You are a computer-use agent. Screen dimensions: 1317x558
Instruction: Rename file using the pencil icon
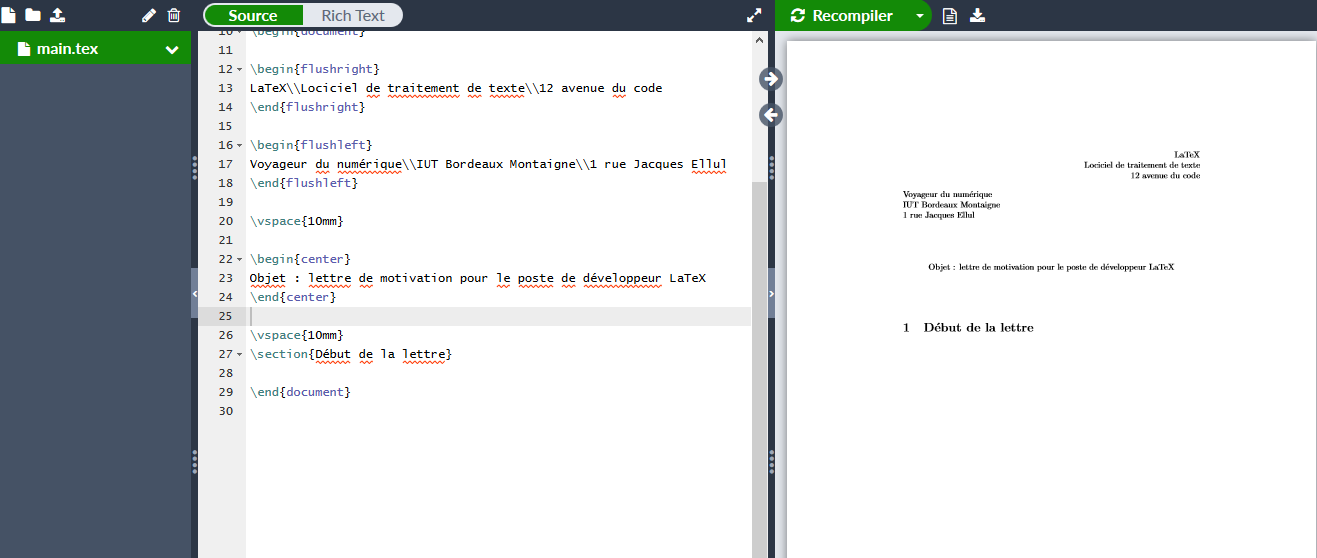(149, 15)
